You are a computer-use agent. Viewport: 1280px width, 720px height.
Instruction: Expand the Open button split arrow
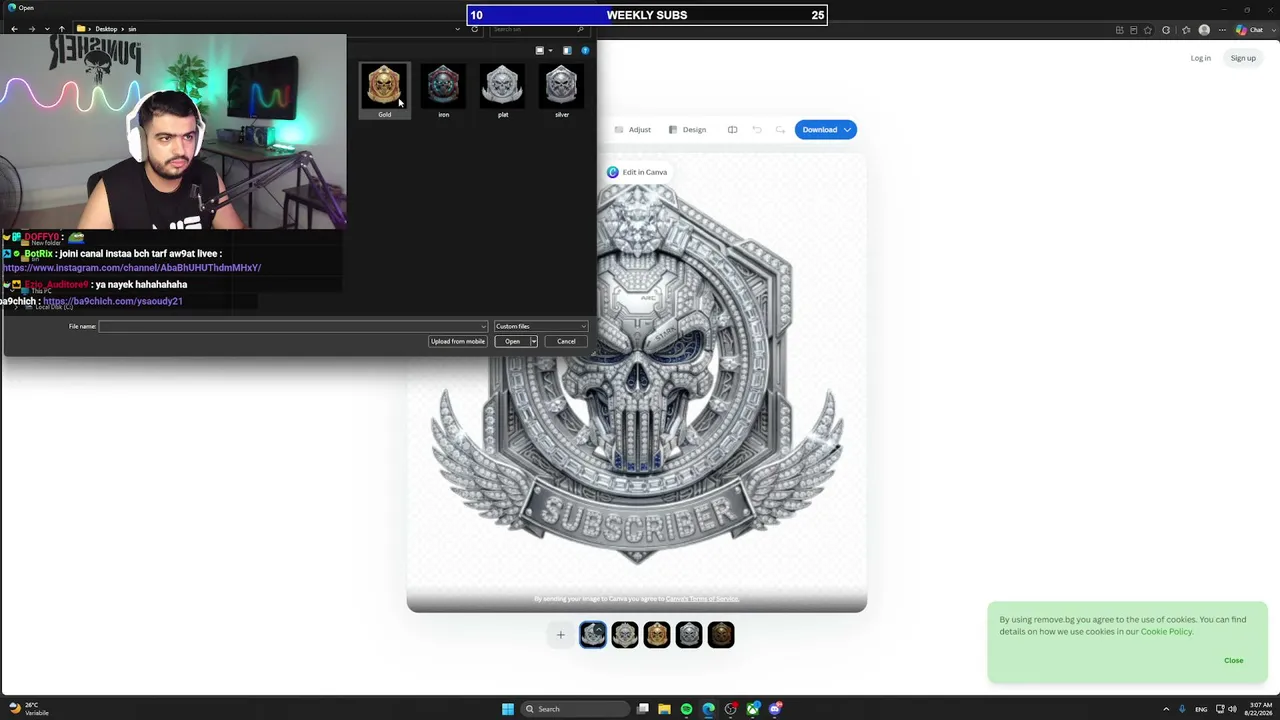[x=533, y=341]
